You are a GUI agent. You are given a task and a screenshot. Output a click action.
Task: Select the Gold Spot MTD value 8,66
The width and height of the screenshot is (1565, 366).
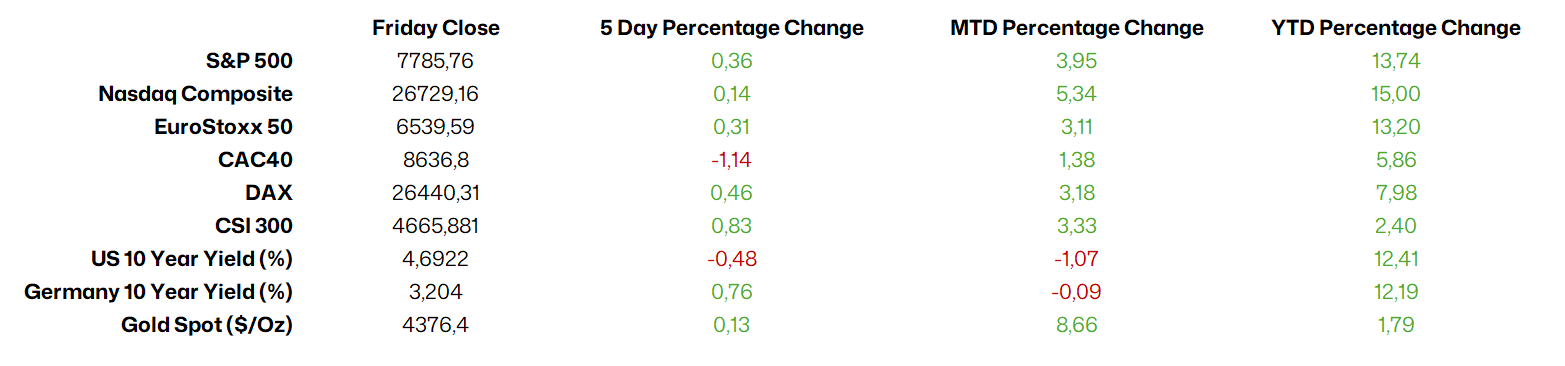pos(1076,325)
